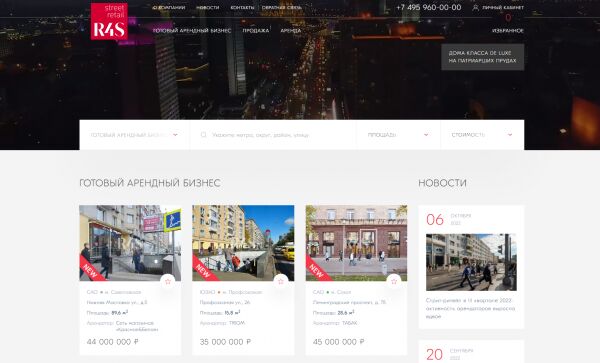Expand the Площадь dropdown
600x363 pixels.
[398, 135]
